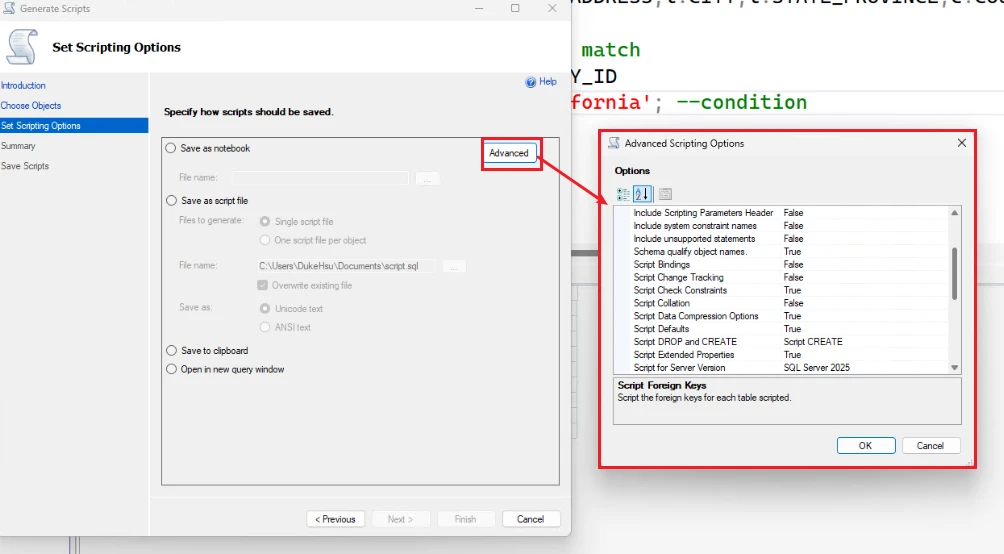Click the Categorized view icon in Options
Screen dimensions: 1004x554
623,194
